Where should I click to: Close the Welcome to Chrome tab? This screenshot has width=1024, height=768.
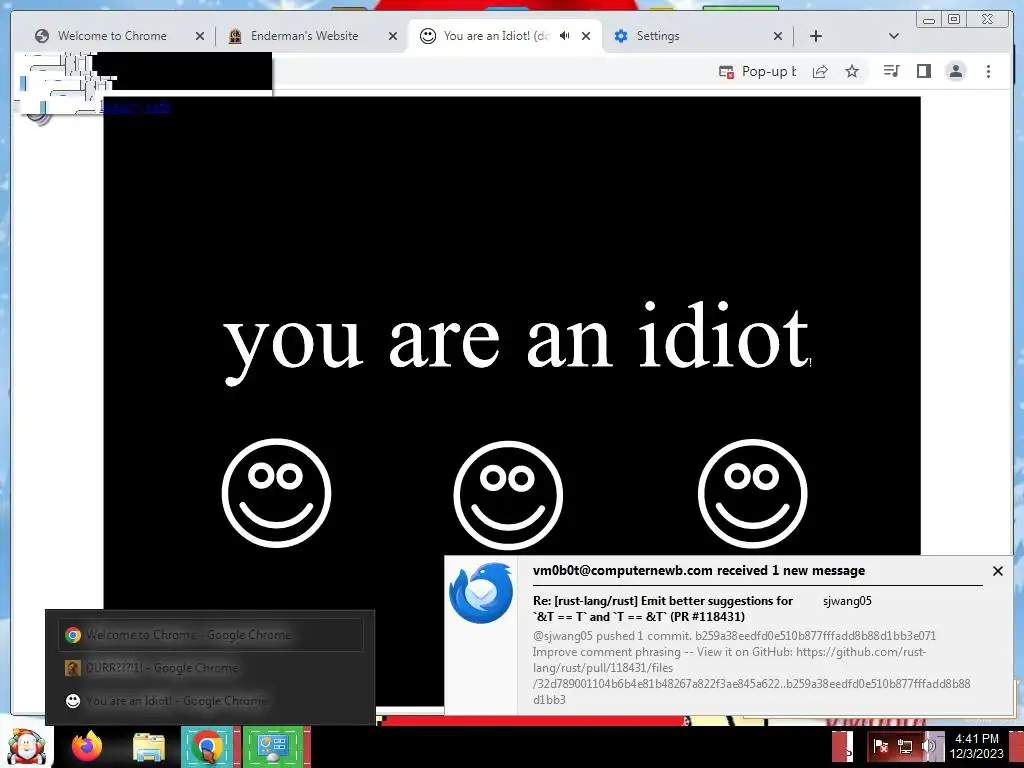200,37
